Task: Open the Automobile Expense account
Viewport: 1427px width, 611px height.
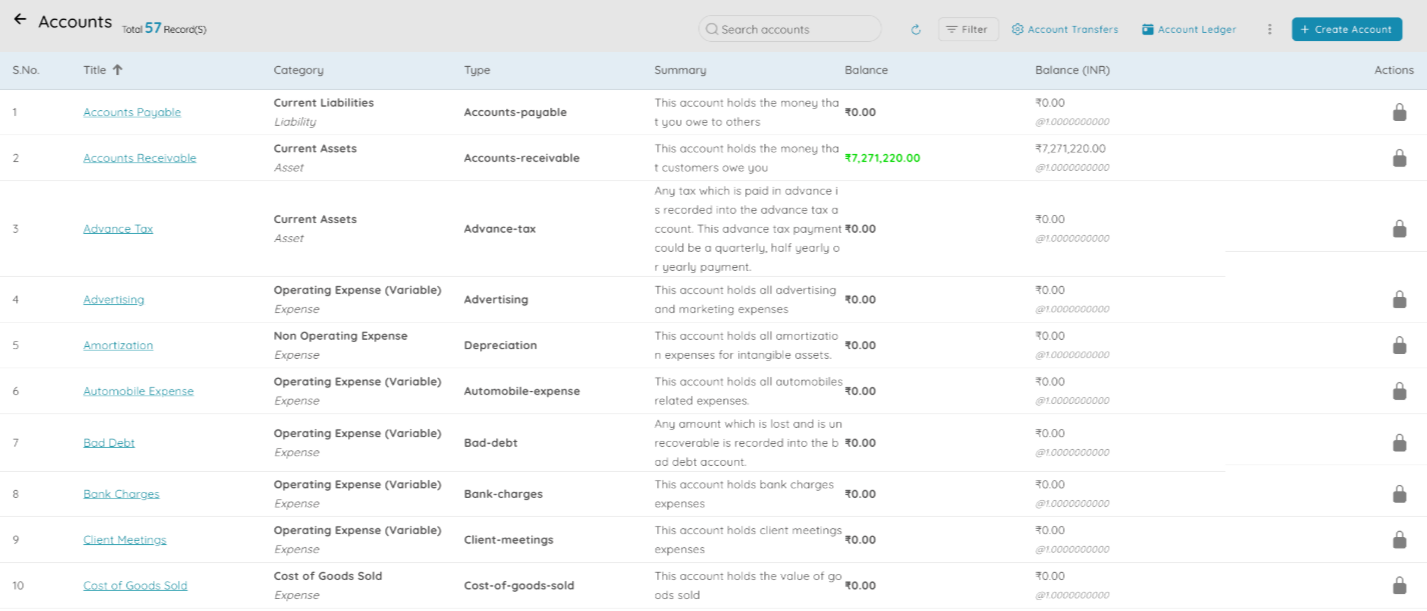Action: tap(138, 391)
